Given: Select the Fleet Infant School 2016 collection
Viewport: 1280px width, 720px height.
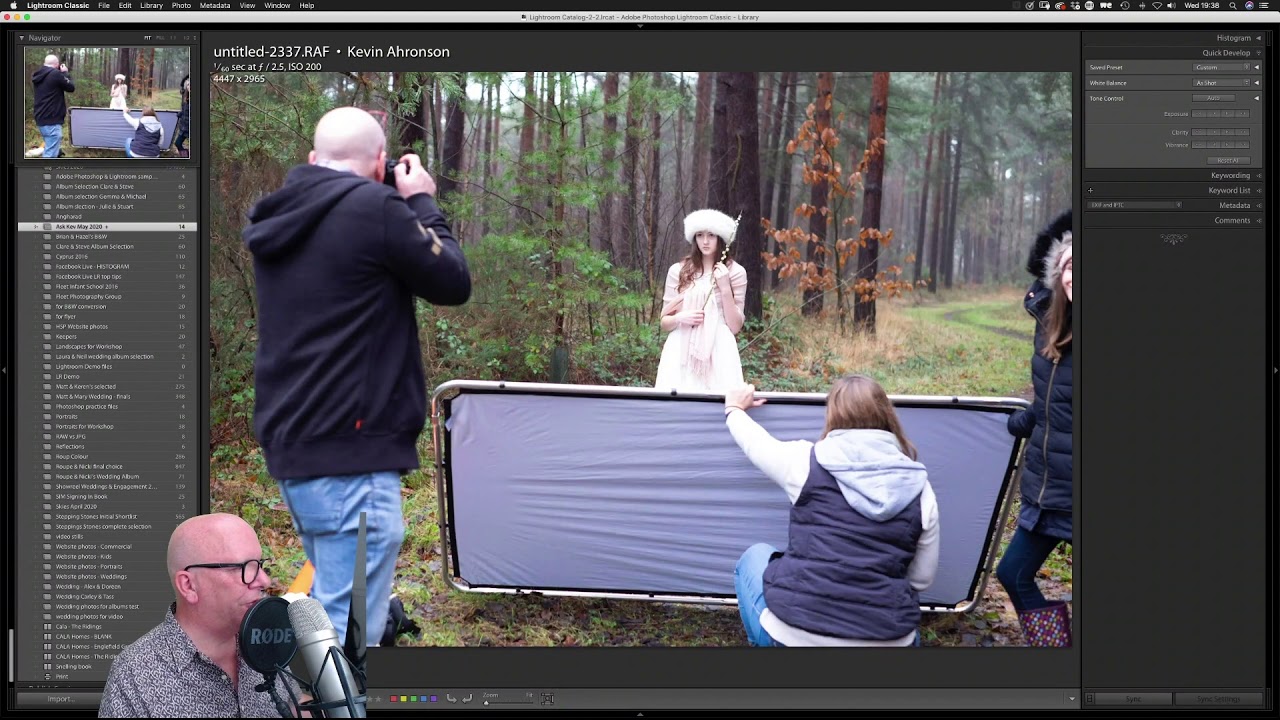Looking at the screenshot, I should [107, 287].
